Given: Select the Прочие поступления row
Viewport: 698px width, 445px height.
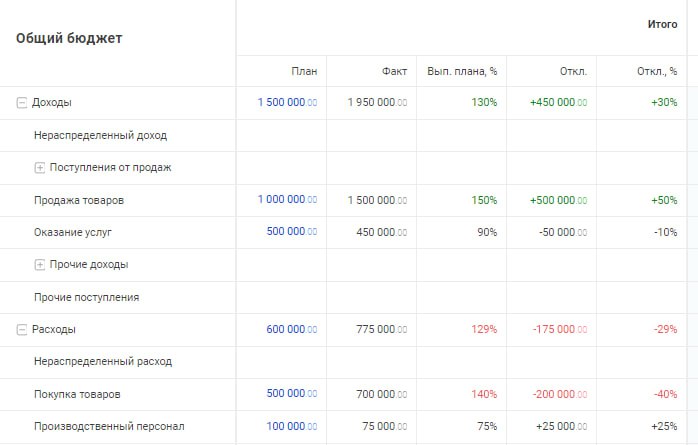Looking at the screenshot, I should pos(86,297).
